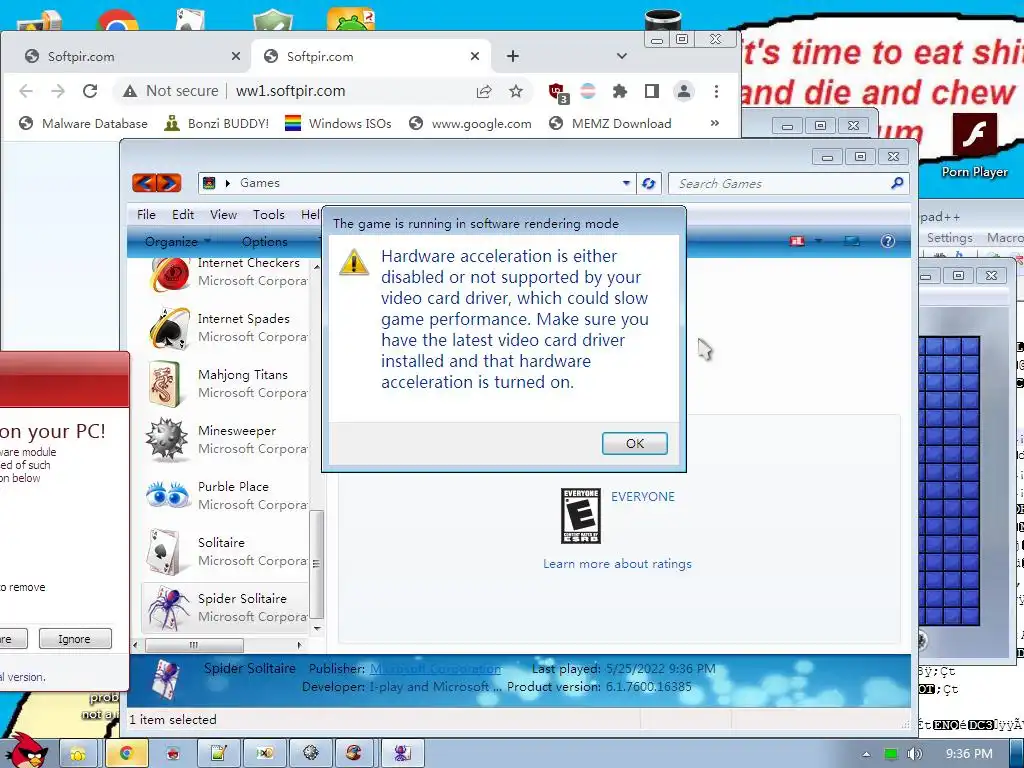Image resolution: width=1024 pixels, height=768 pixels.
Task: Open the File menu in Games window
Action: pos(146,214)
